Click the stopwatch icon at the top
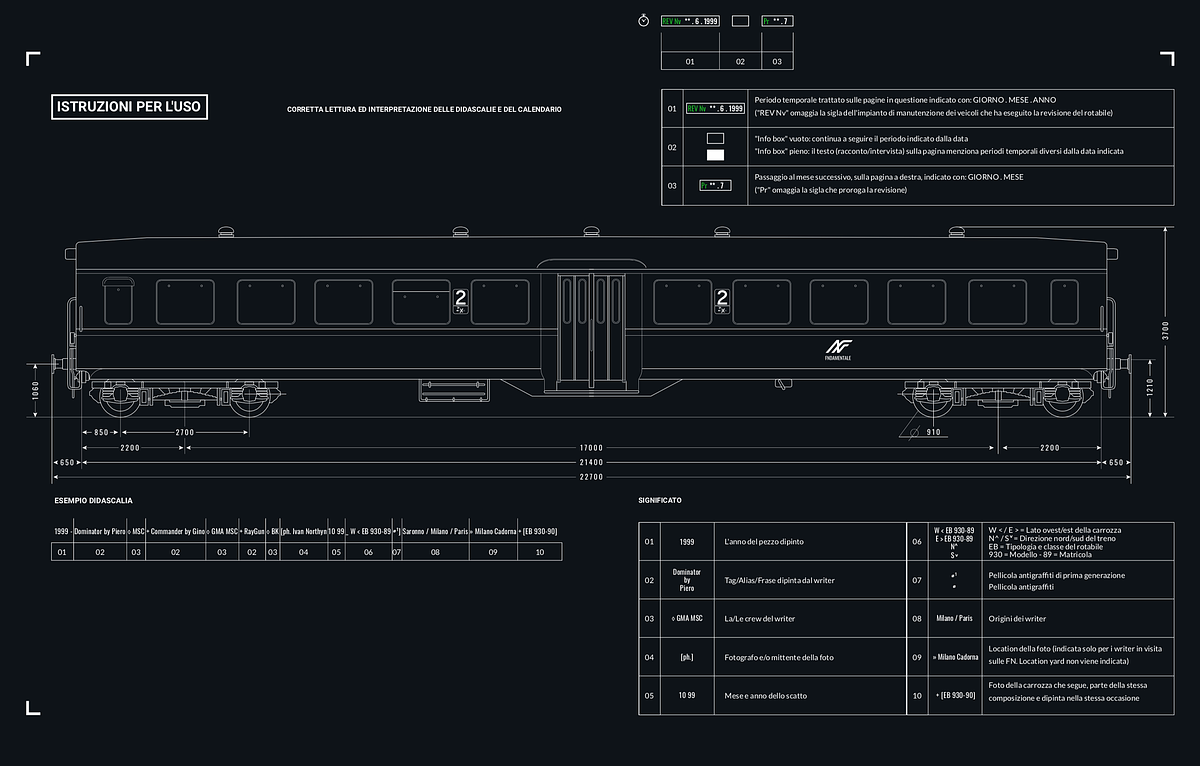This screenshot has height=766, width=1200. (644, 20)
